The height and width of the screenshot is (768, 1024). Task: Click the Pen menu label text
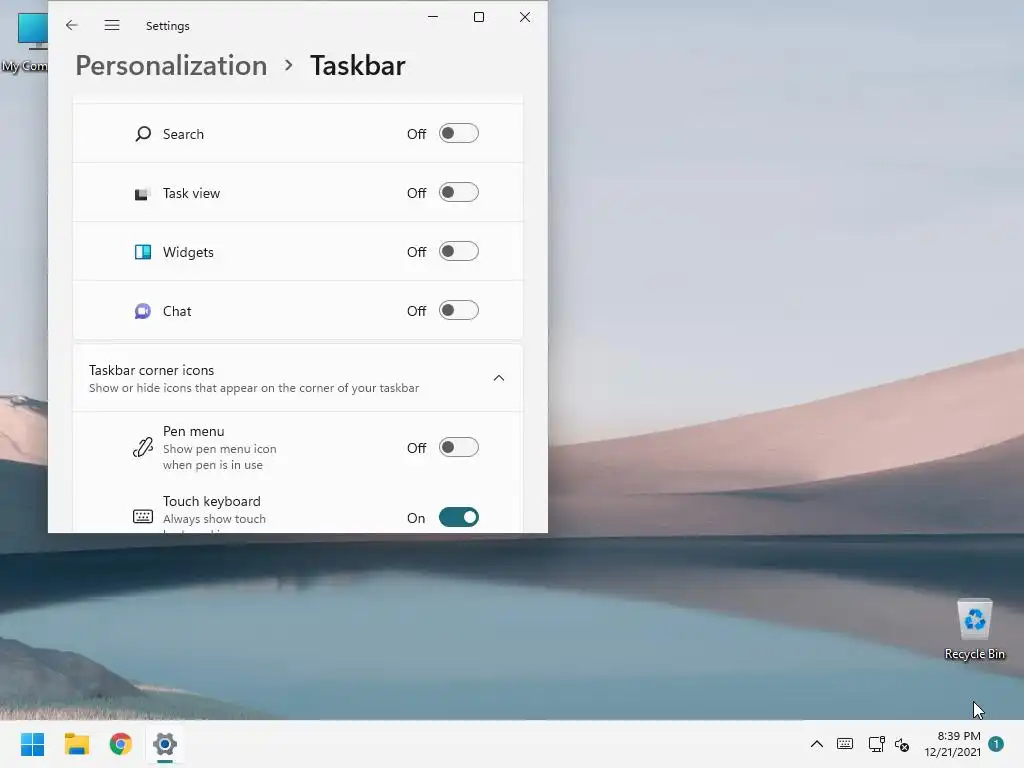point(193,431)
